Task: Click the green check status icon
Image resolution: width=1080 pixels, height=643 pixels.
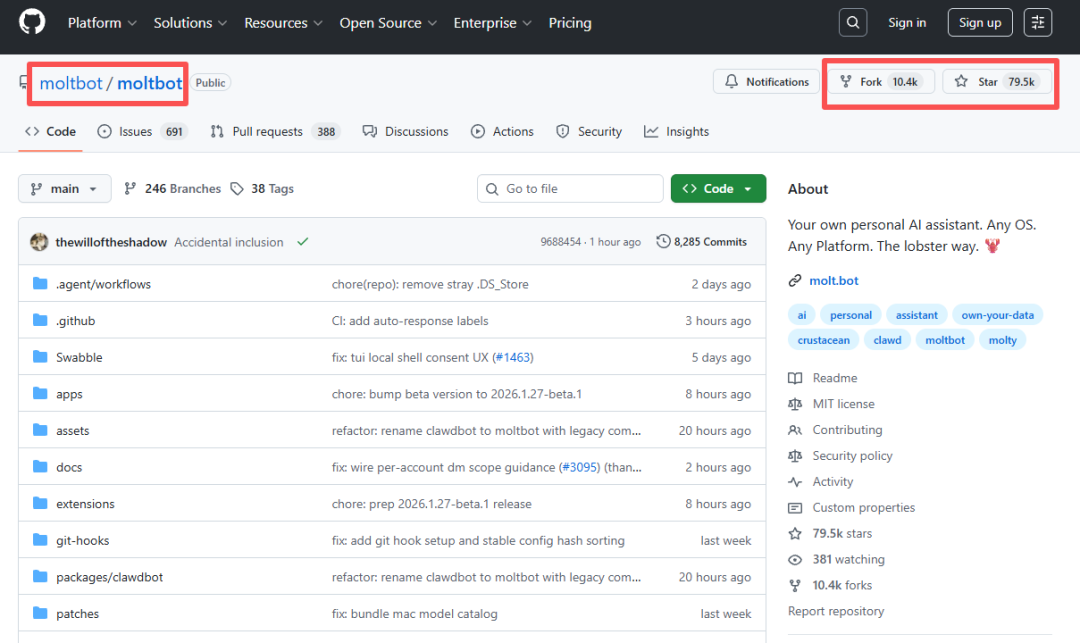Action: 302,242
